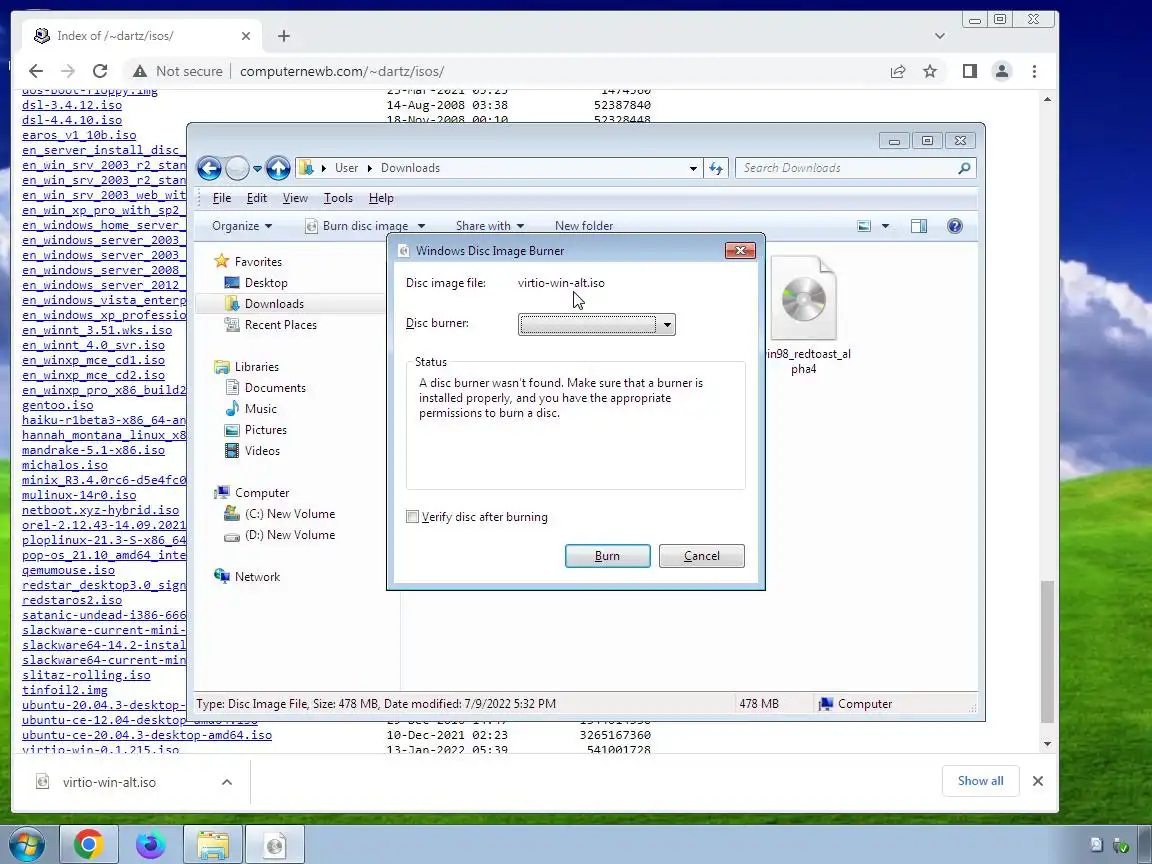Open Explorer's recent pages drop-down arrow
Screen dimensions: 1152x864
pos(257,168)
